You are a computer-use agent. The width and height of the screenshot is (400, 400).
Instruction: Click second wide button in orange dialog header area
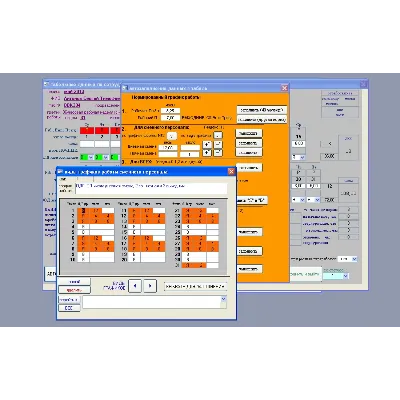coord(262,119)
